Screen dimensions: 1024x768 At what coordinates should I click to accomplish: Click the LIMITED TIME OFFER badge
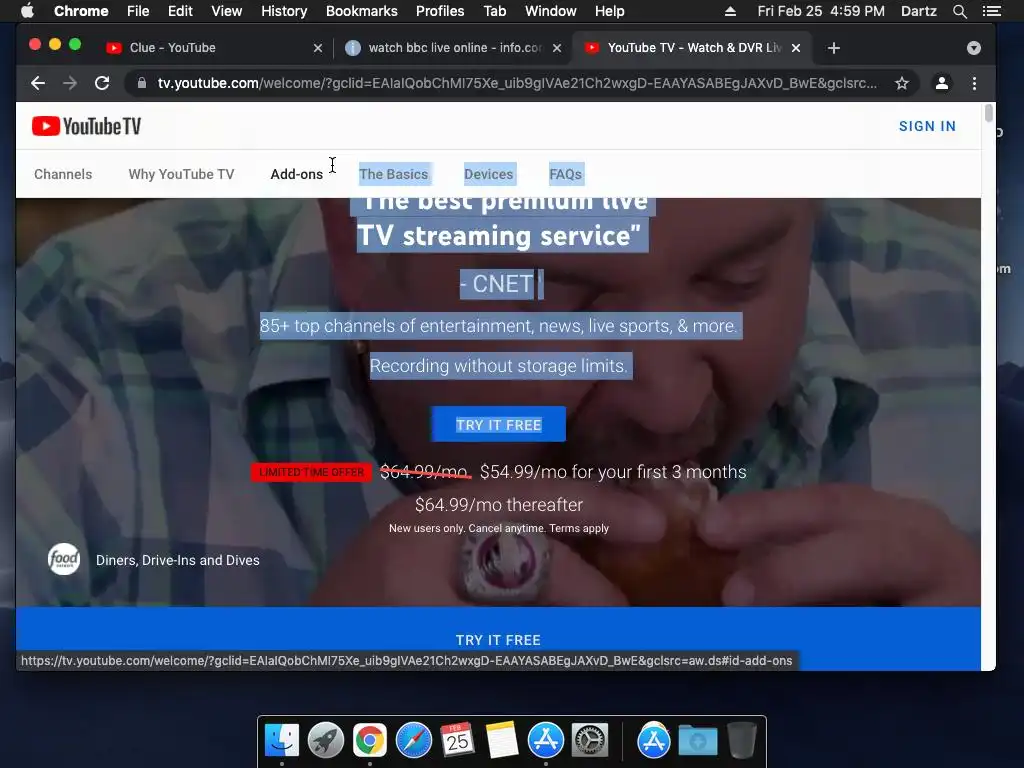[312, 472]
